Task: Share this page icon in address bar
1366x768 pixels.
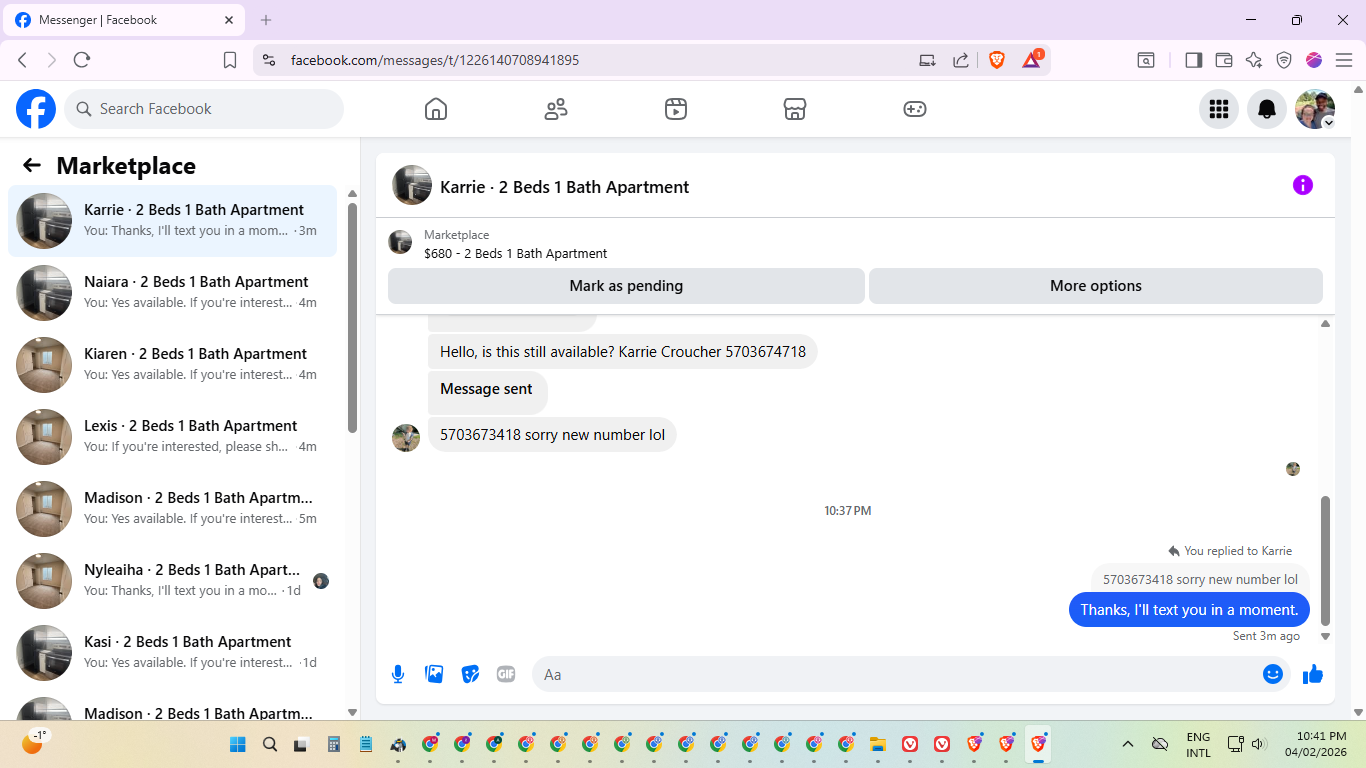Action: tap(961, 60)
